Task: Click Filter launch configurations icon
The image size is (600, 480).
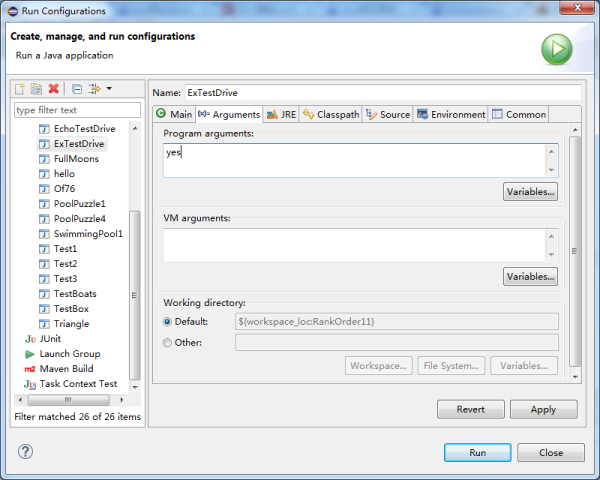Action: 94,89
